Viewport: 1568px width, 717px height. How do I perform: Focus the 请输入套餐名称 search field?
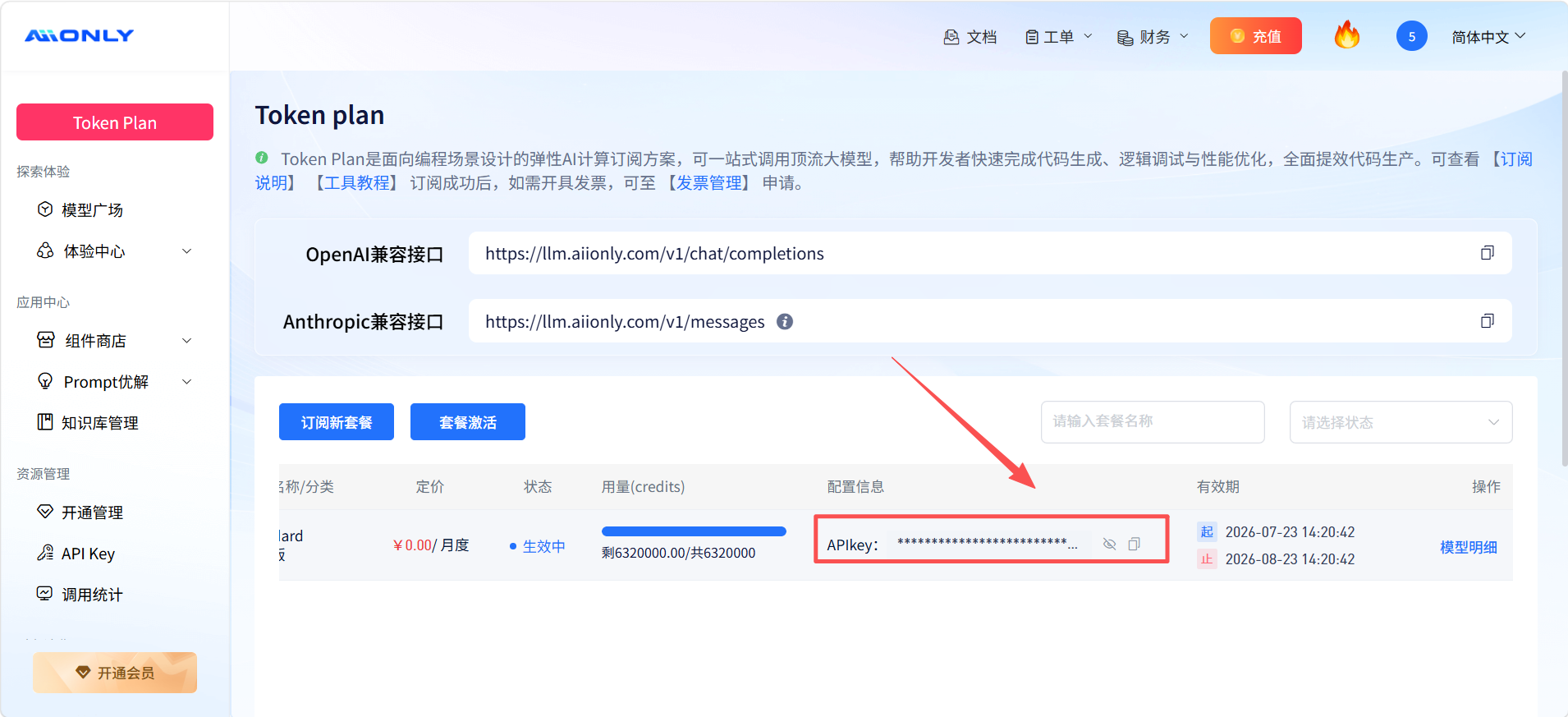pyautogui.click(x=1153, y=422)
